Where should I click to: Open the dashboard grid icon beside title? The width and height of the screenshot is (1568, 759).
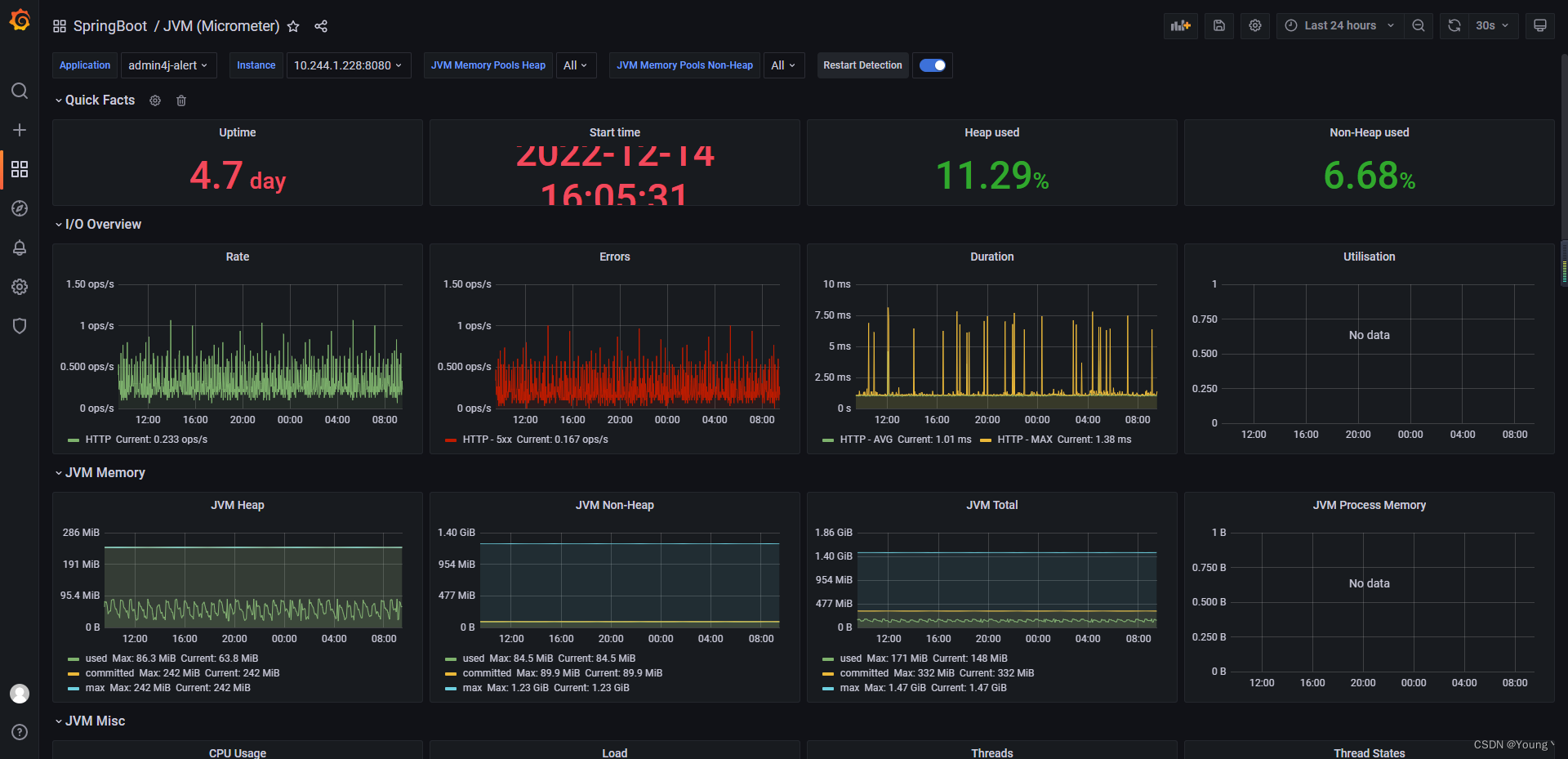pos(60,26)
